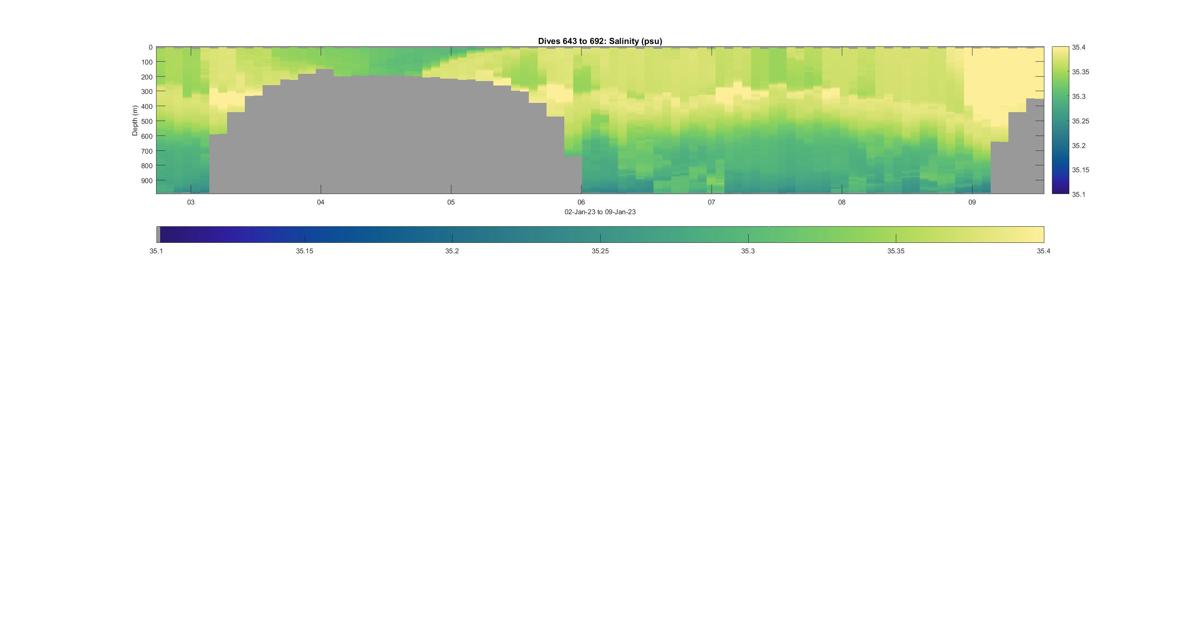Screen dimensions: 1200x622
Task: Click the depth axis tick label "0"
Action: [150, 47]
